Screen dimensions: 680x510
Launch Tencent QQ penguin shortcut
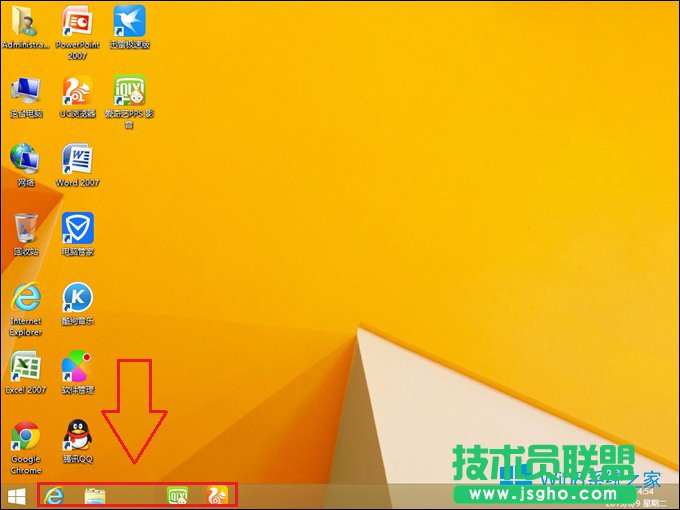77,436
